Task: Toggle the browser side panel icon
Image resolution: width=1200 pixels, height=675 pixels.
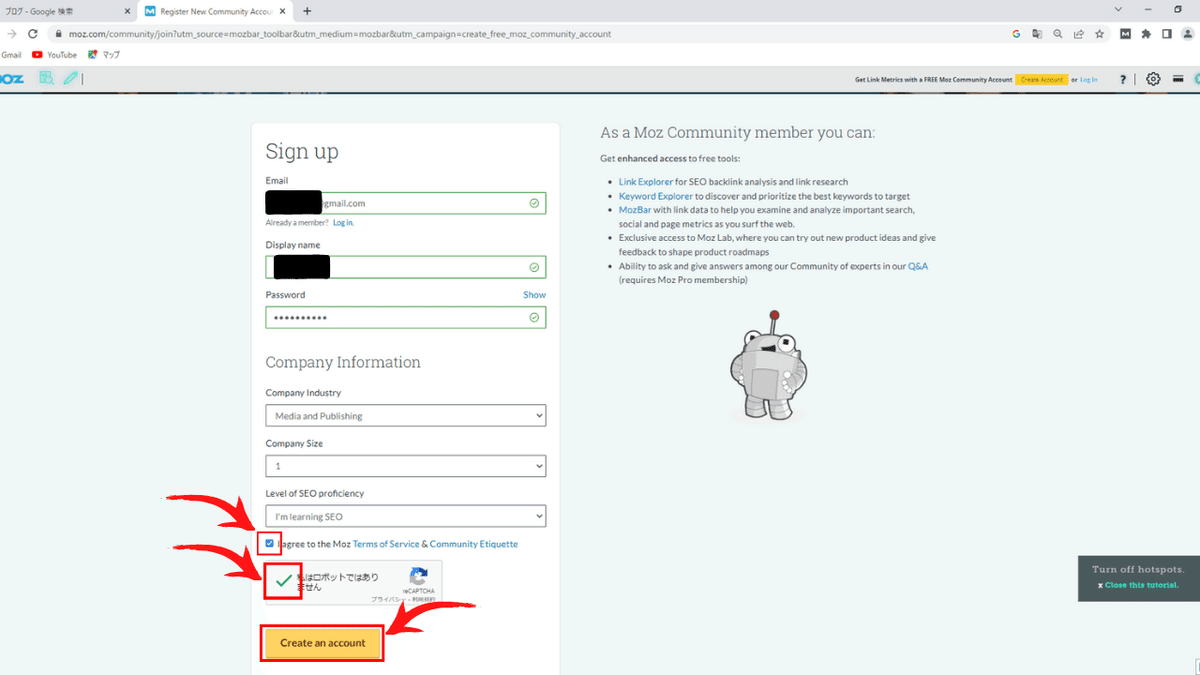Action: point(1167,33)
